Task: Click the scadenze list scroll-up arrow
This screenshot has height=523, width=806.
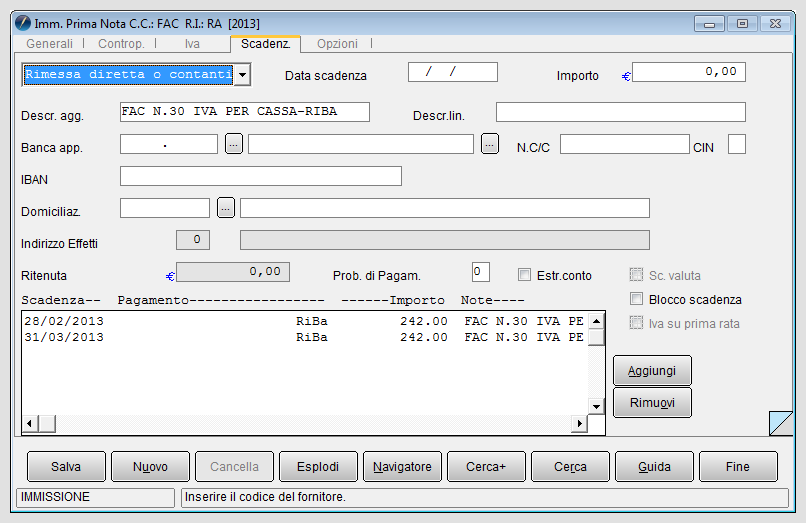Action: click(596, 321)
